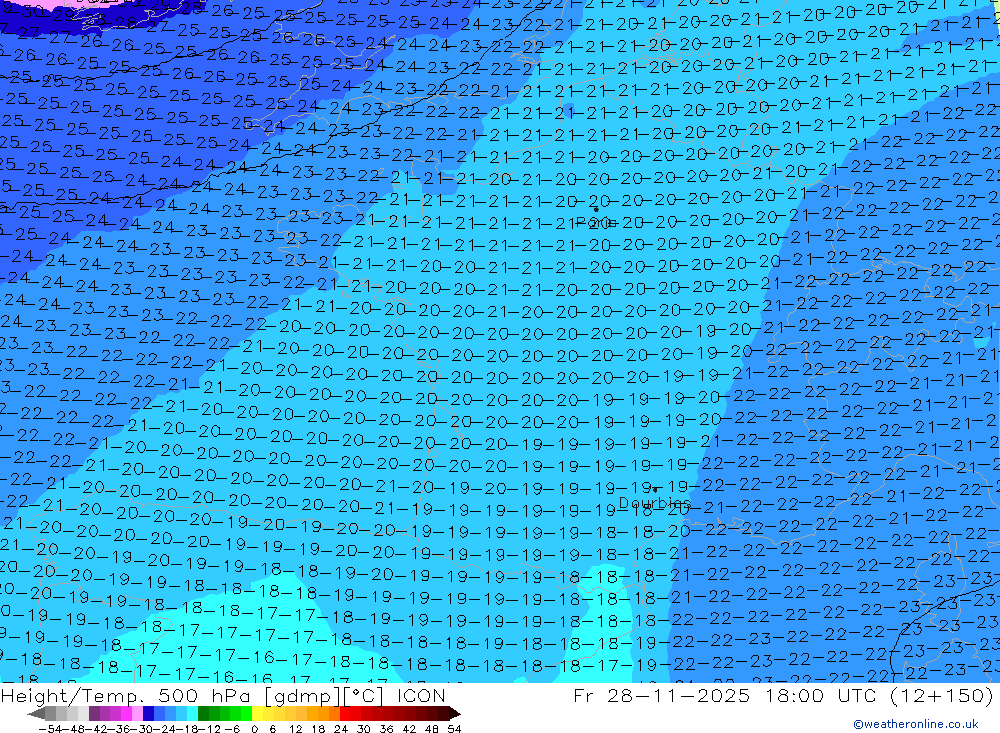Click the '(12+150)' forecast run label
1000x733 pixels.
click(943, 696)
